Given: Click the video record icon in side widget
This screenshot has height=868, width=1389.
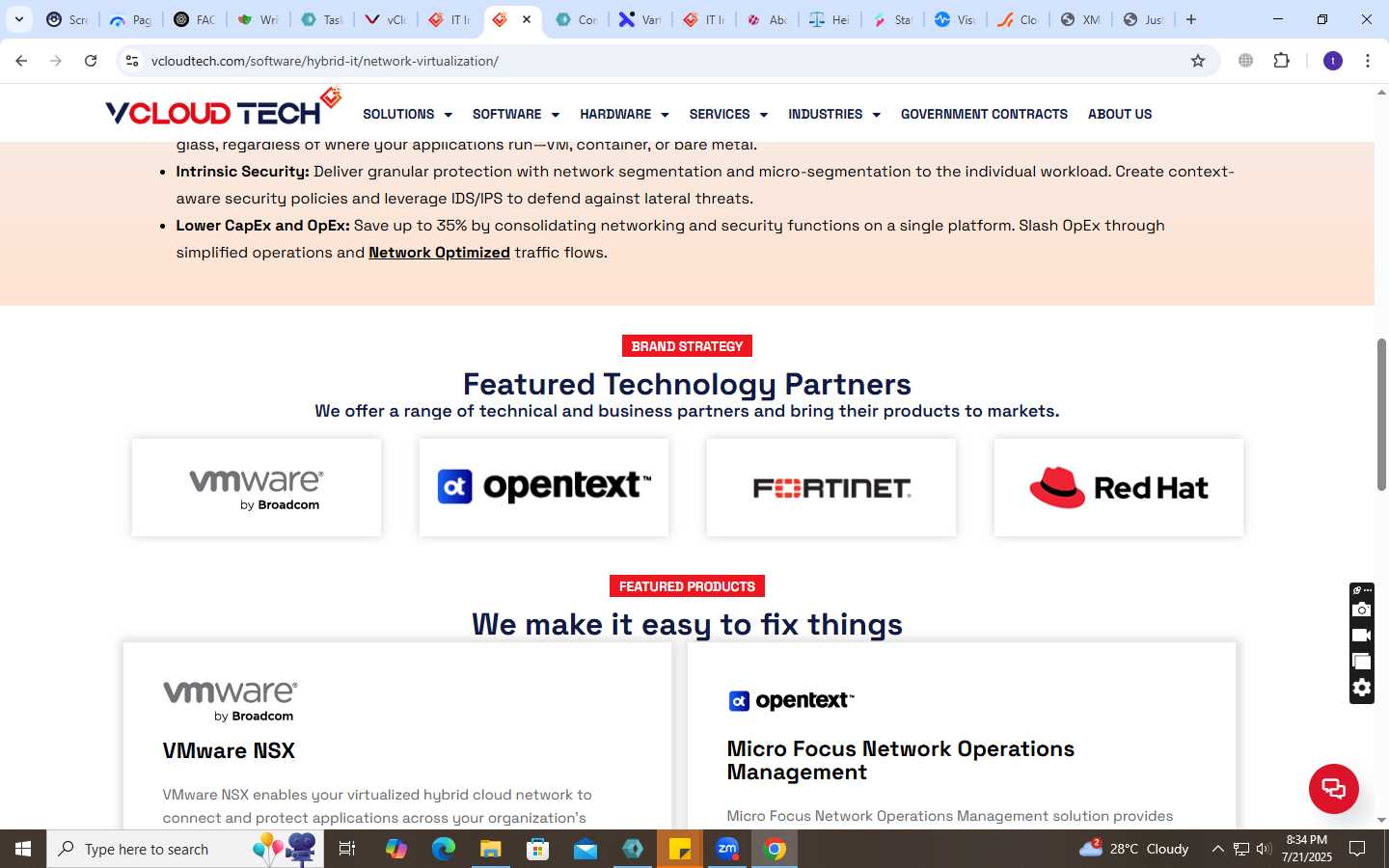Looking at the screenshot, I should (1361, 636).
